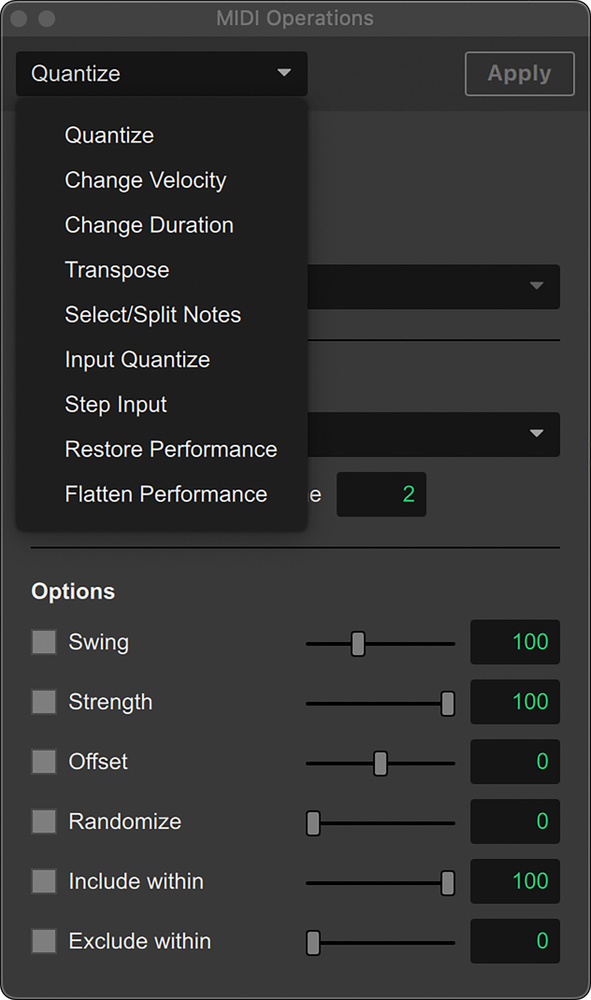Check the Exclude within option
Screen dimensions: 591x1000
[43, 941]
